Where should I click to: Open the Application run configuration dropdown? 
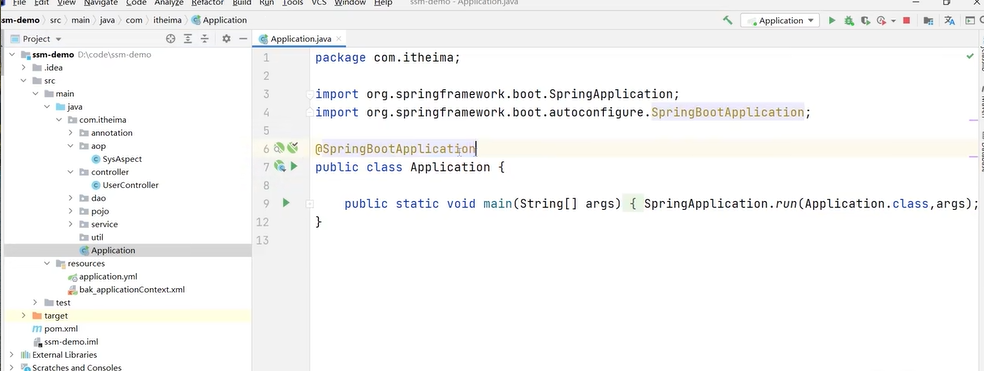[x=780, y=21]
